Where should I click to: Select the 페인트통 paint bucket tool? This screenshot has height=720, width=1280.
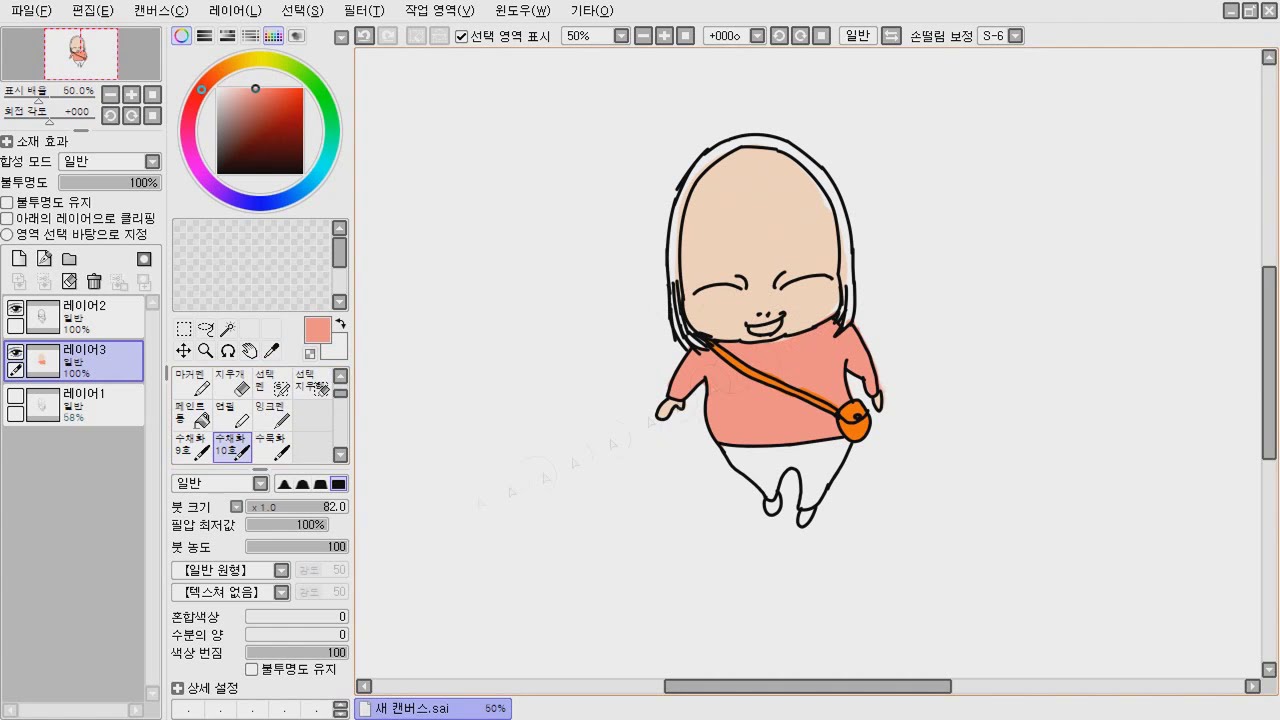pos(192,415)
